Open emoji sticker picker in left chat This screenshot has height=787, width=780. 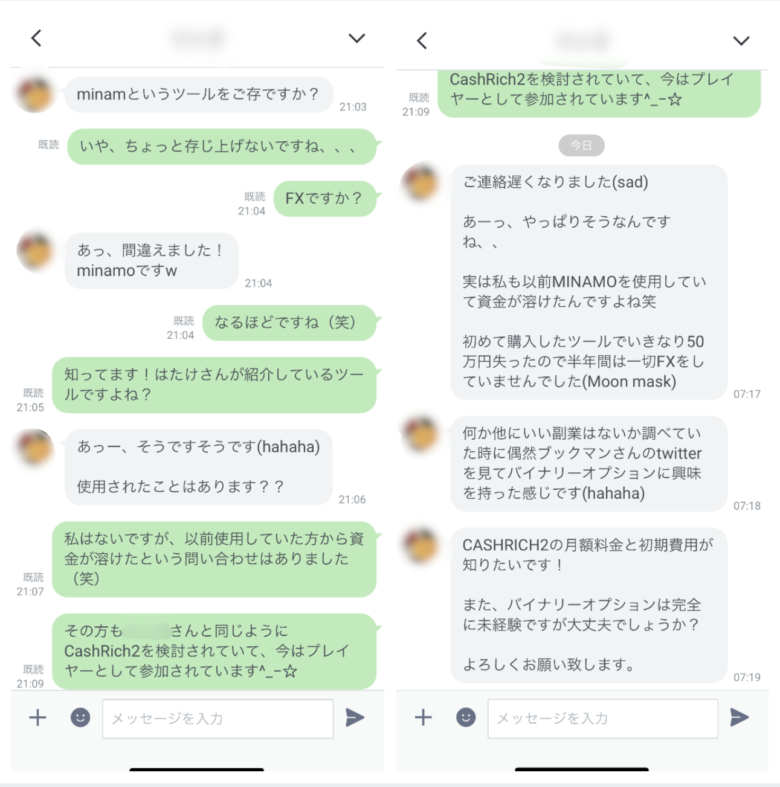coord(80,717)
